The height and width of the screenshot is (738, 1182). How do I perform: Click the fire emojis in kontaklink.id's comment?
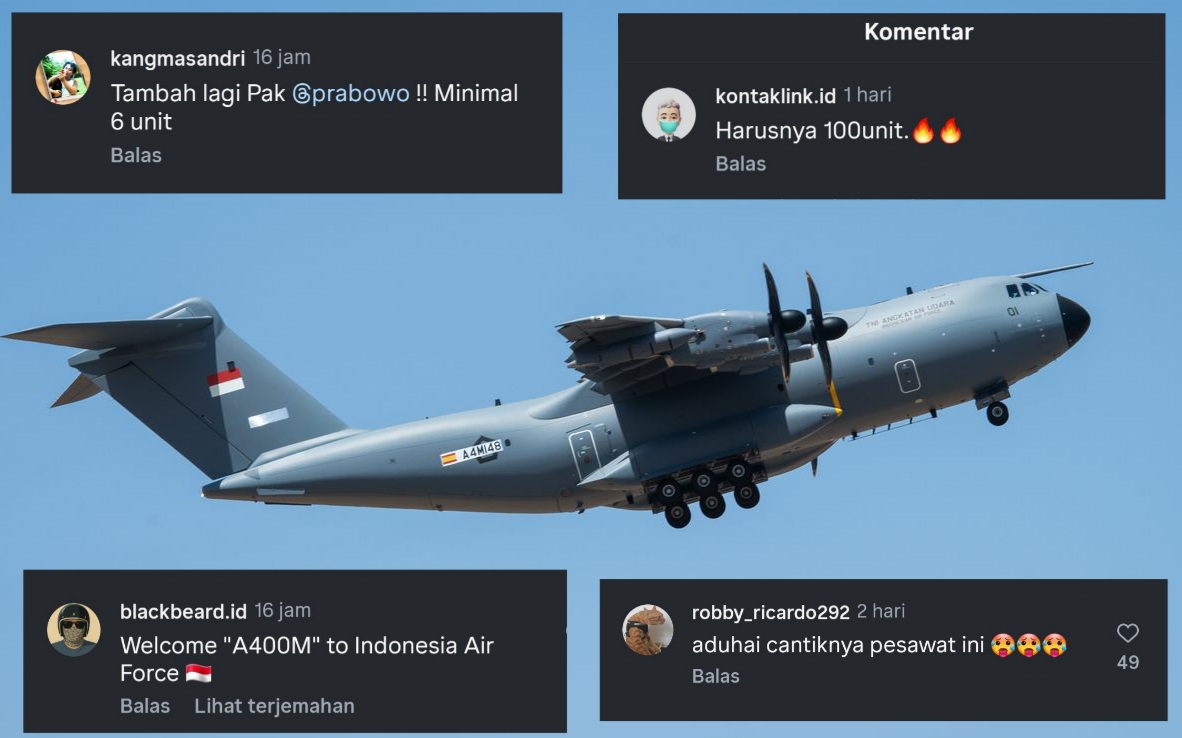(937, 130)
